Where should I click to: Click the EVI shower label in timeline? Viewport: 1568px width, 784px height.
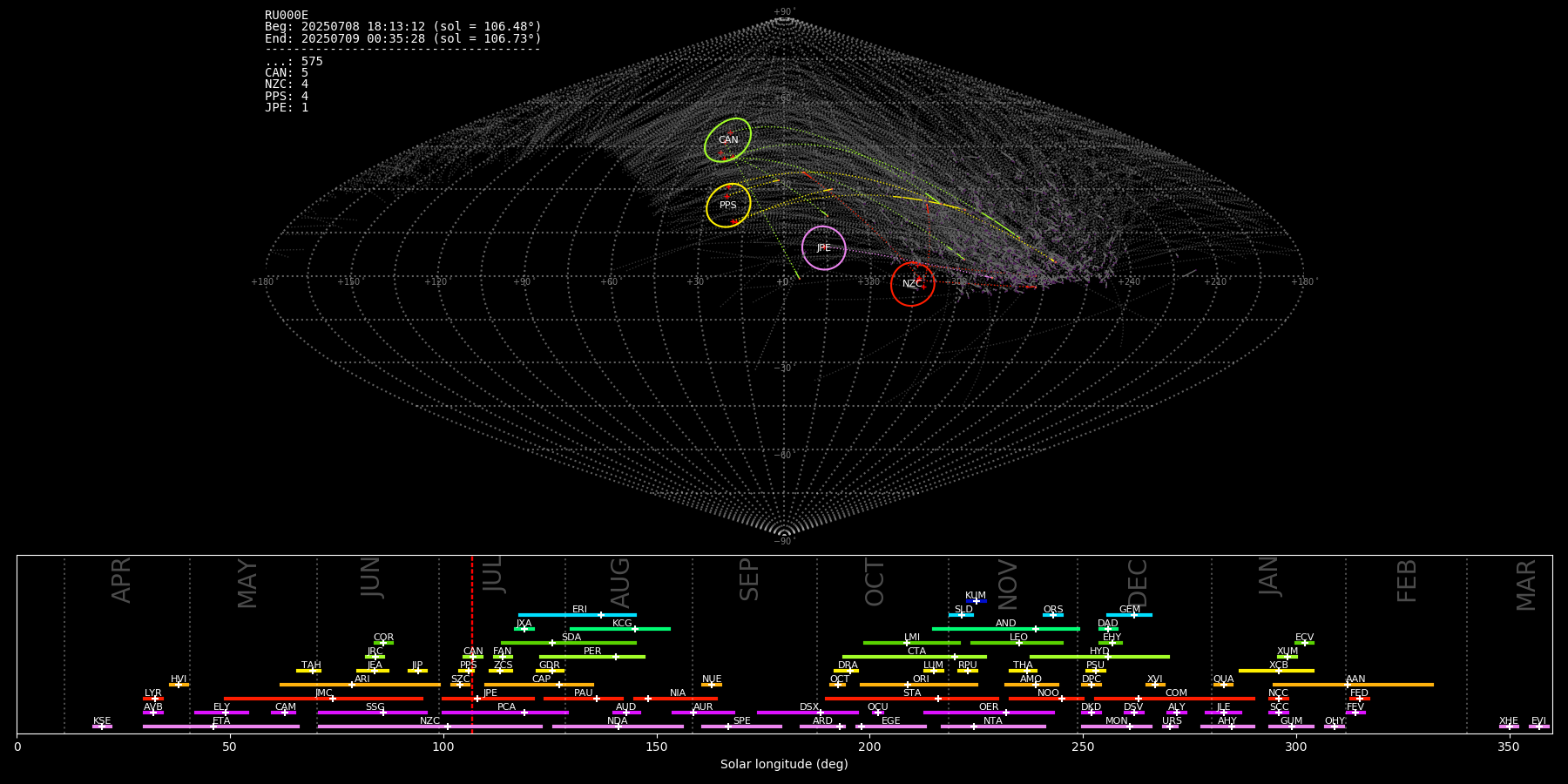coord(1538,720)
